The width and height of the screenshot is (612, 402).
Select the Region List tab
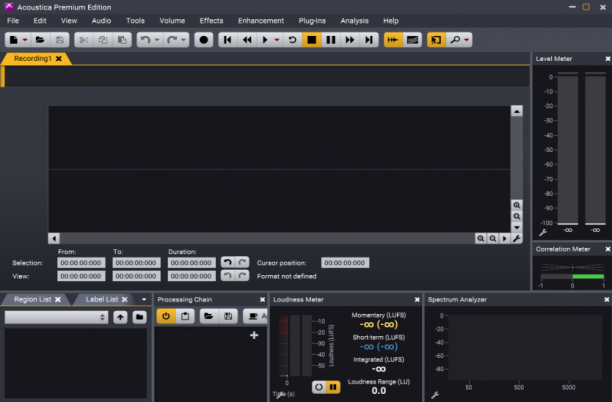pos(33,299)
